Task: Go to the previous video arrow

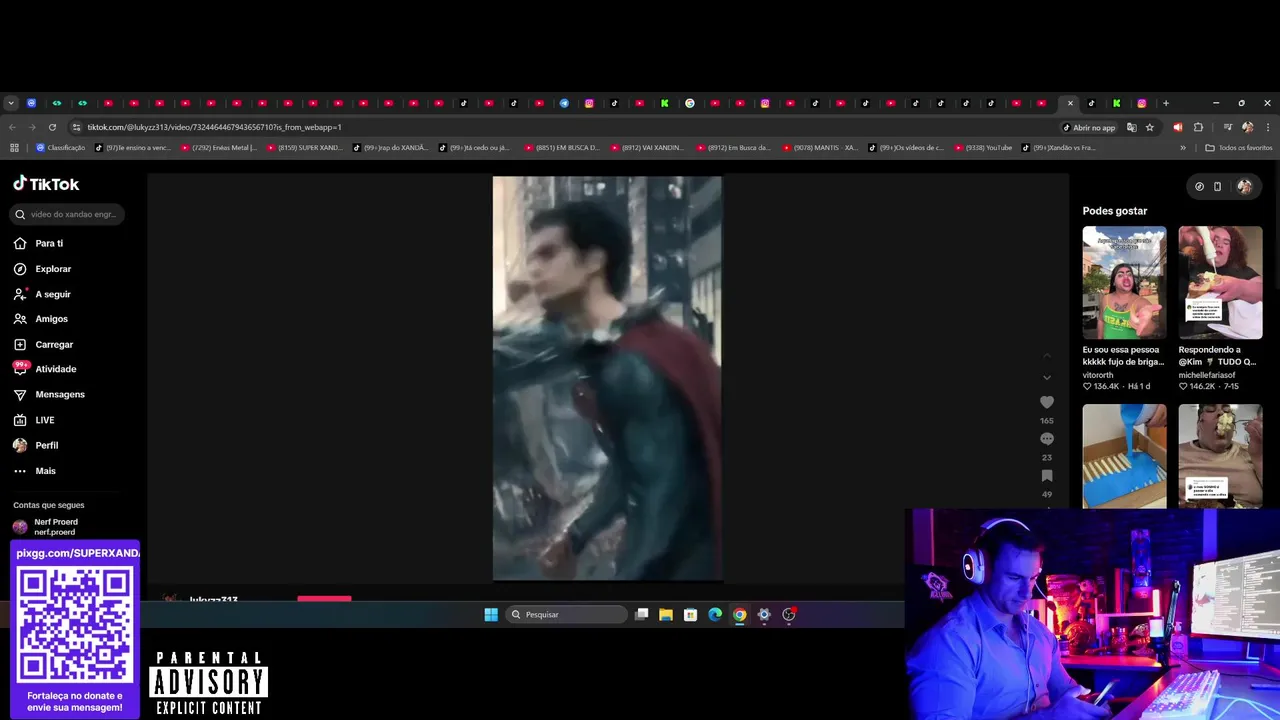Action: point(1047,355)
